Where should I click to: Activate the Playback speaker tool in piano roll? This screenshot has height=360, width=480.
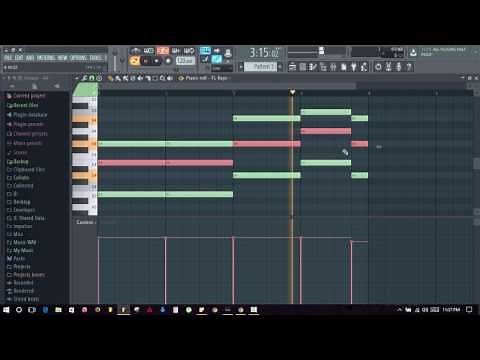[x=170, y=78]
